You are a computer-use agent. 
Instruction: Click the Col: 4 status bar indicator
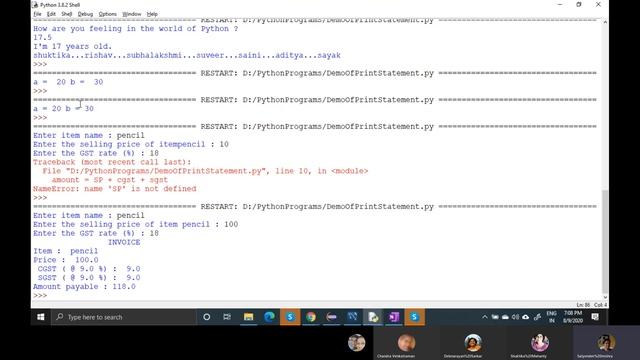pos(600,305)
